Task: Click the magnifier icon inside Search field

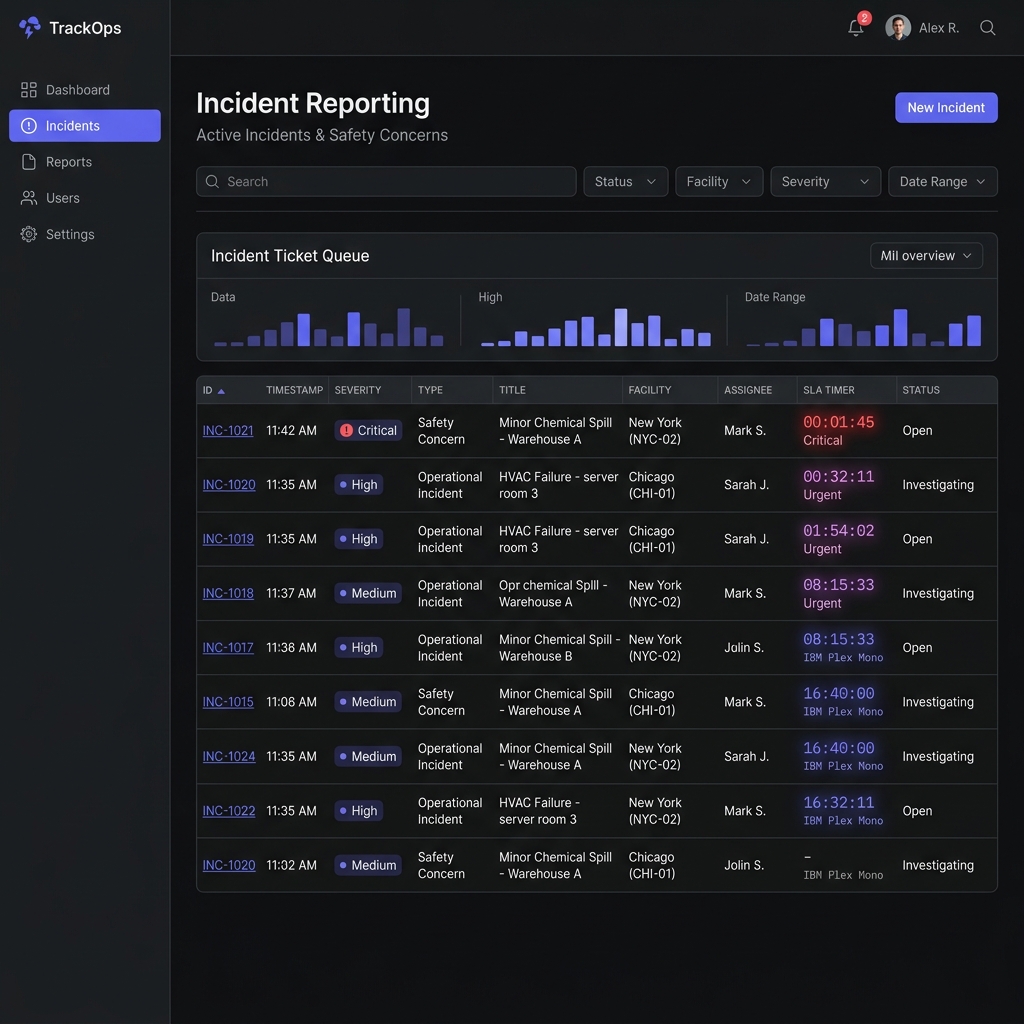Action: tap(212, 182)
